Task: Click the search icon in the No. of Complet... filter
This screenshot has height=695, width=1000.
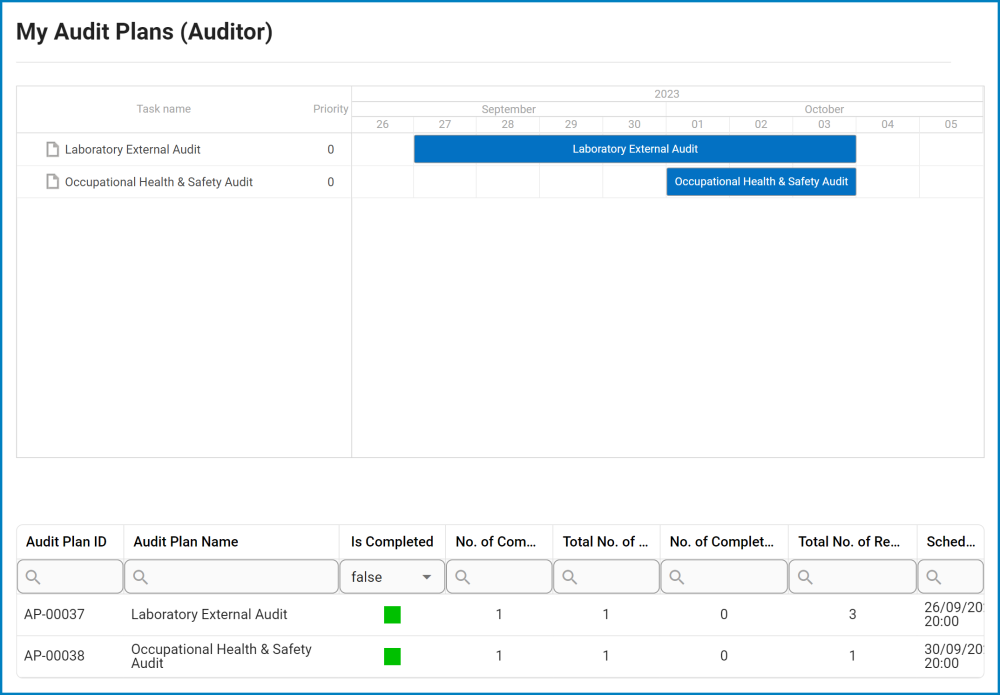Action: pos(680,576)
